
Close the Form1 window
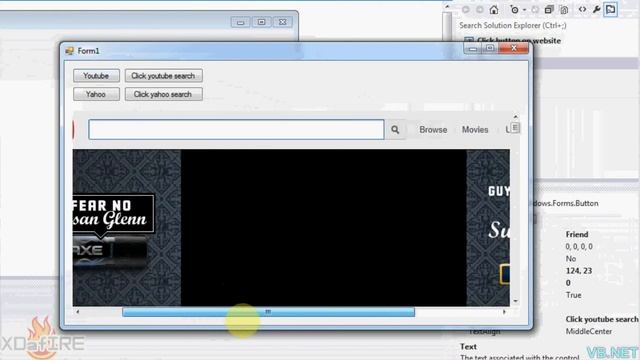click(x=514, y=48)
